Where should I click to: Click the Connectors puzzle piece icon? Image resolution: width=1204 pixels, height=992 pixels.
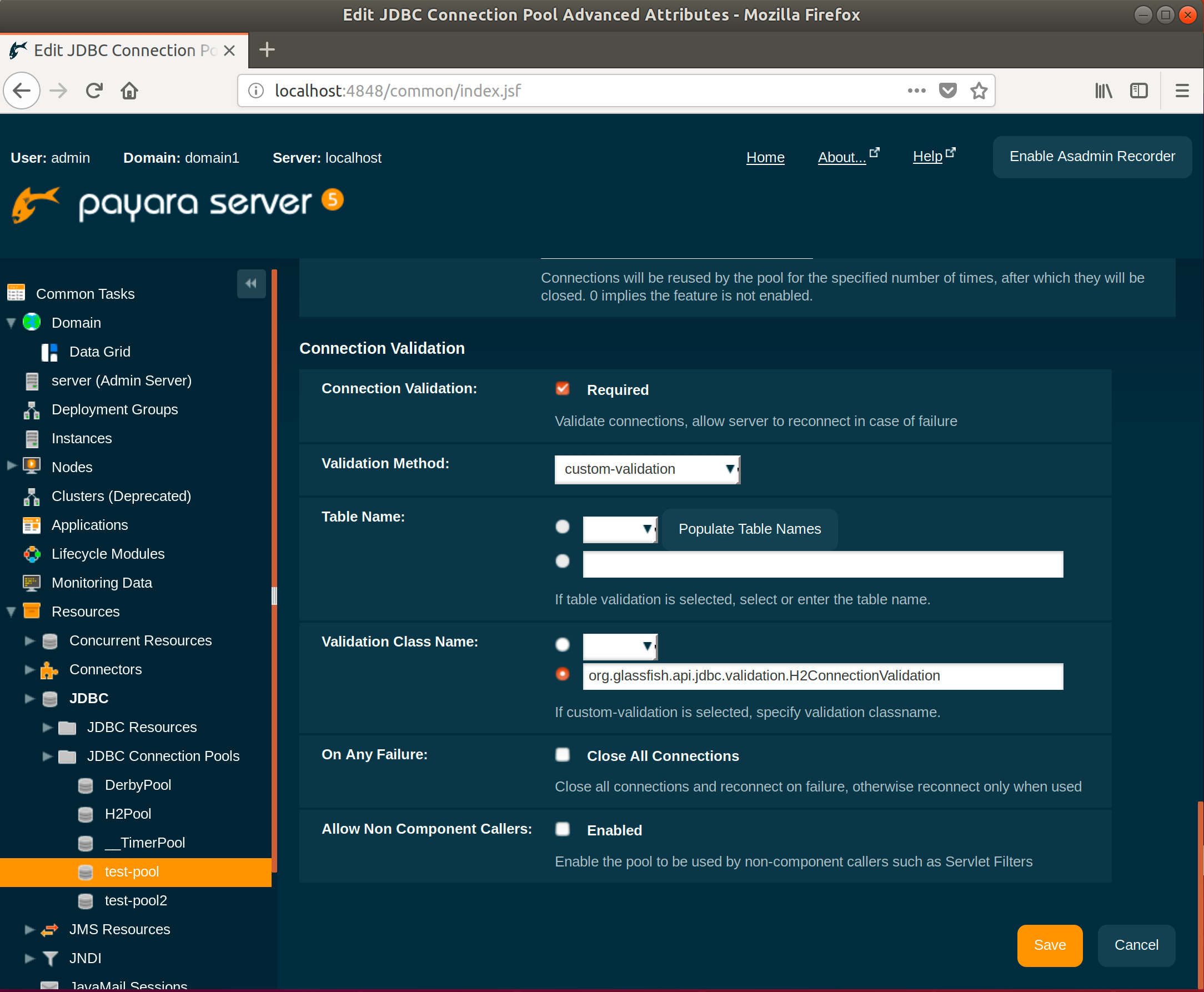[x=50, y=670]
